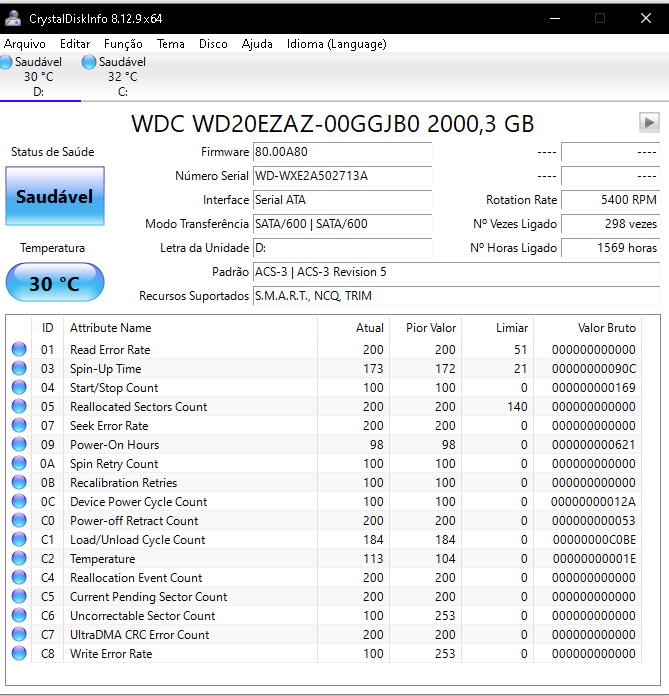Click status orb for Seek Error Rate
The height and width of the screenshot is (696, 669).
pos(19,425)
